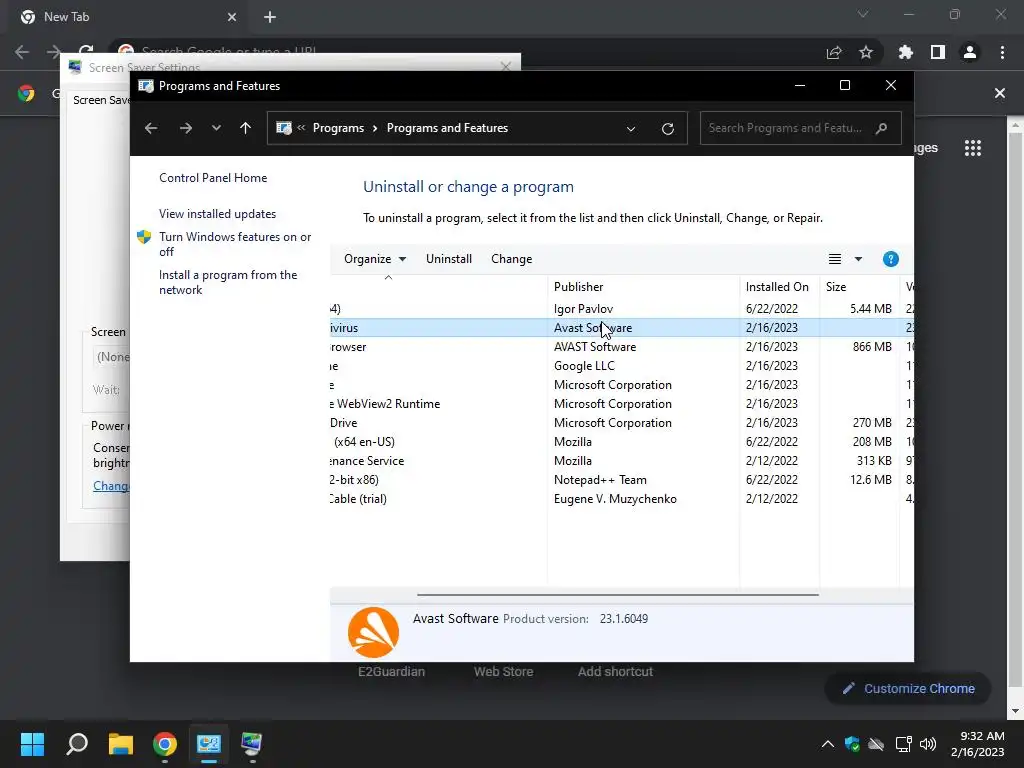
Task: Switch to Screen Saver Settings taskbar icon
Action: click(251, 744)
